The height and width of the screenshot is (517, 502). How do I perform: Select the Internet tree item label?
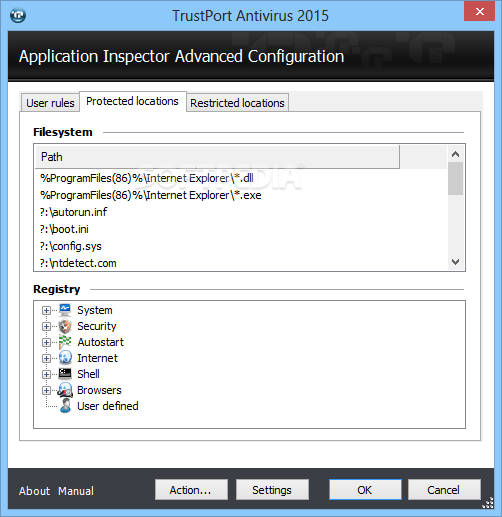tap(97, 358)
